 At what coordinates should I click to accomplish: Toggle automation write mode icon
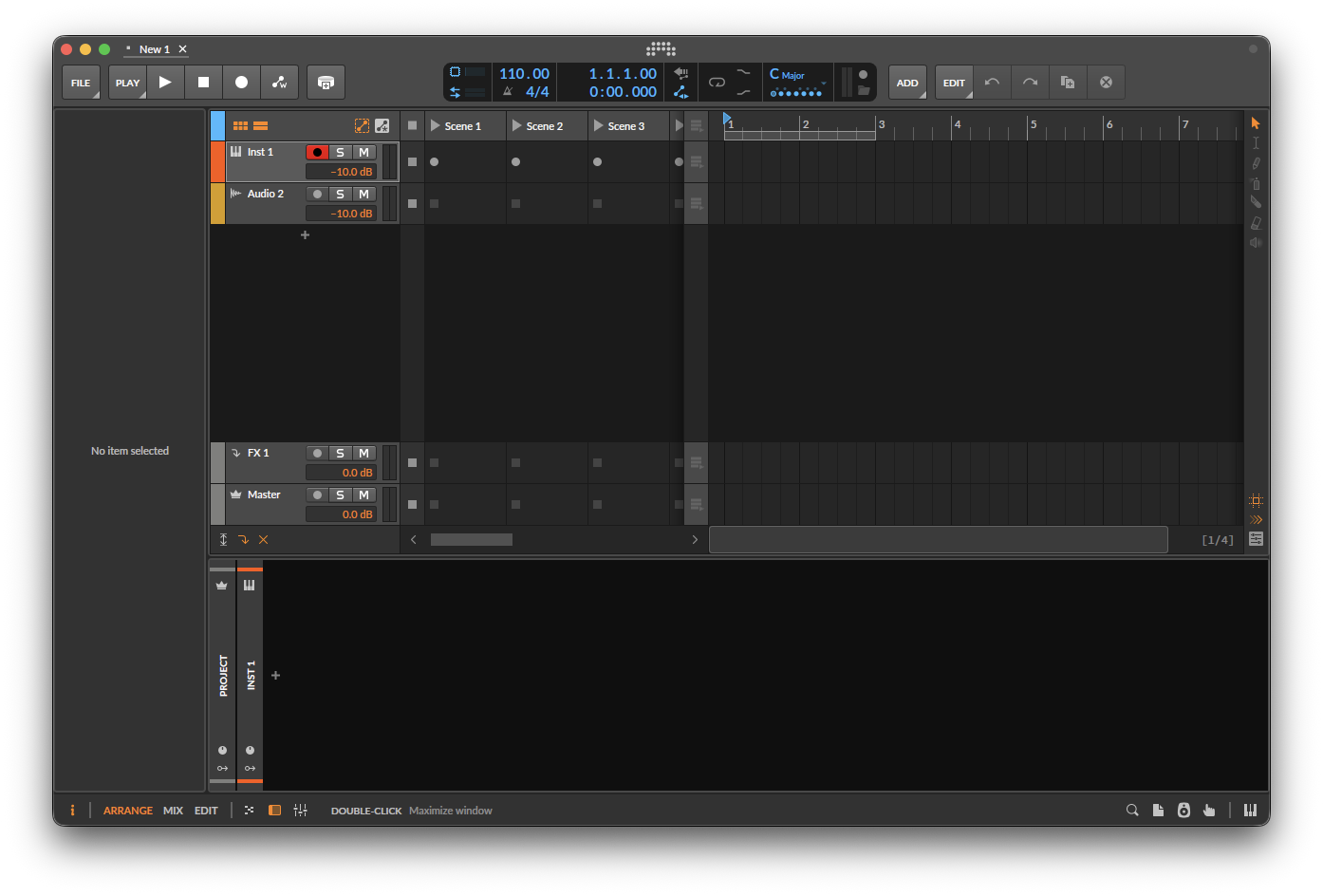279,83
